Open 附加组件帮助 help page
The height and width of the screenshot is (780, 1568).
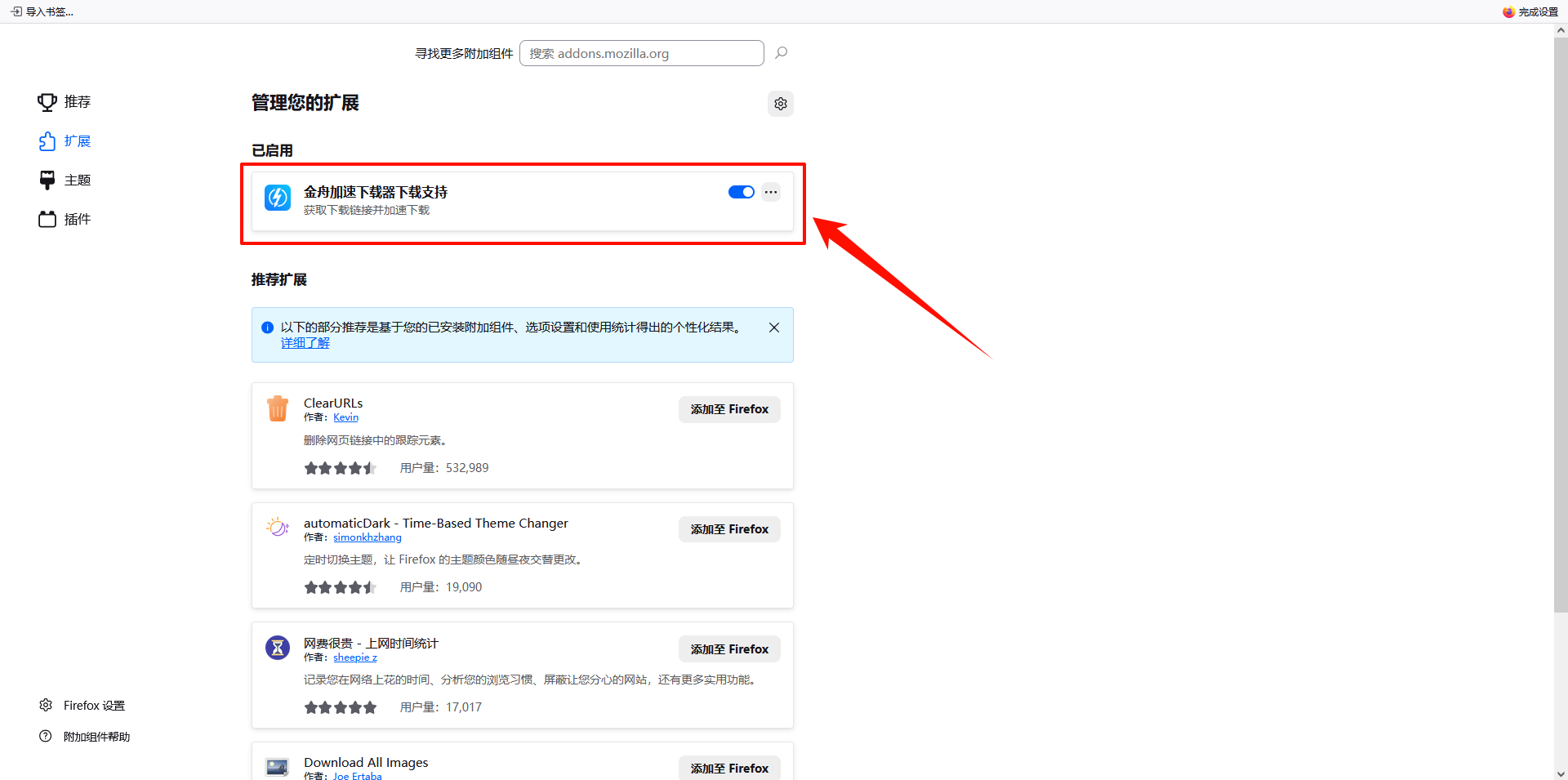[x=86, y=737]
